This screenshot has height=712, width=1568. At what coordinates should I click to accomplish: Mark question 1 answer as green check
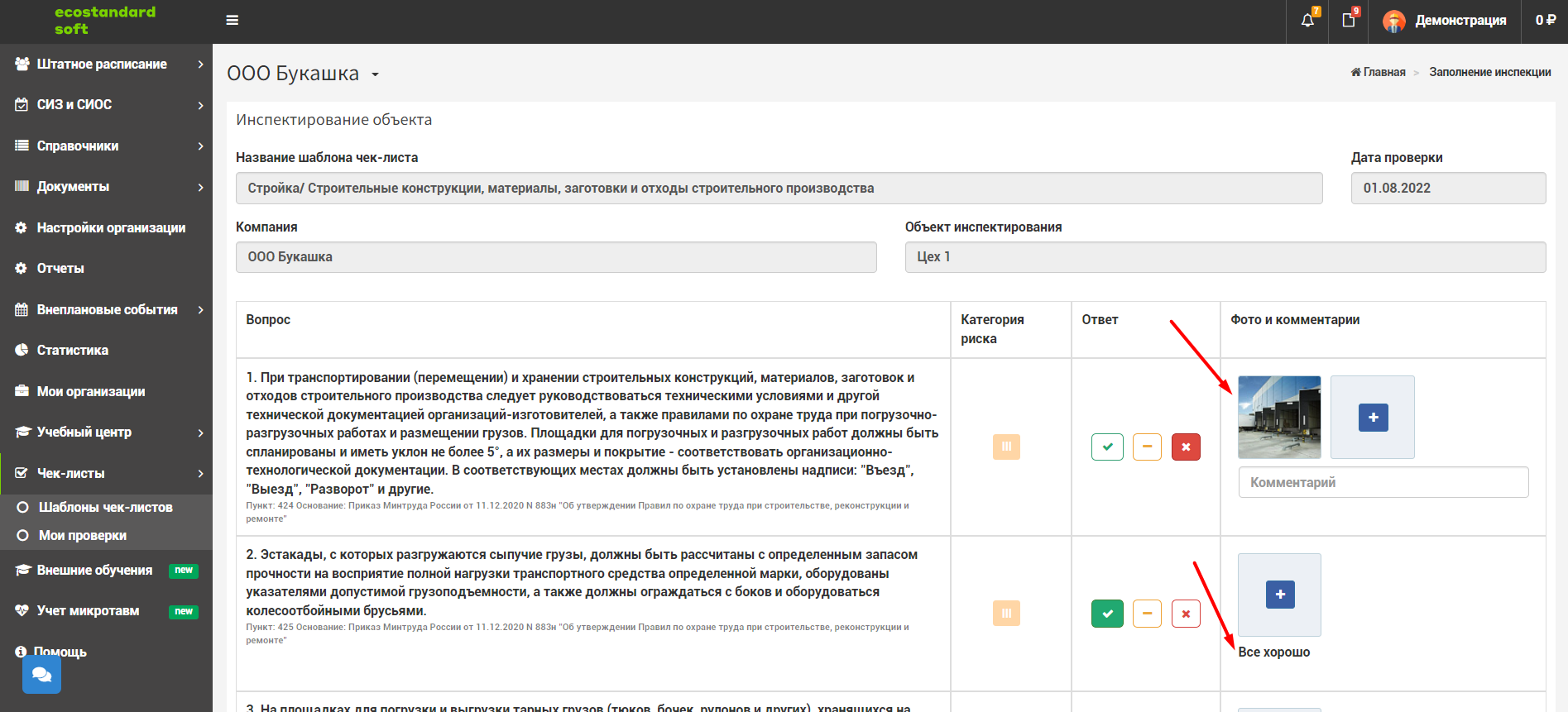1107,447
